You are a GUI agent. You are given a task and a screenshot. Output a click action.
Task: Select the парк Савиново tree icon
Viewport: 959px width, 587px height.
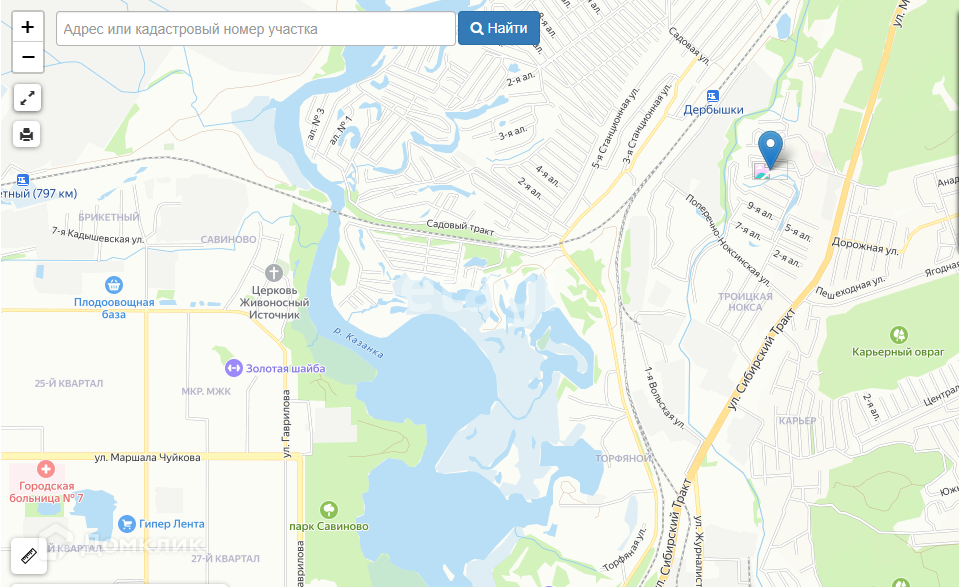[328, 509]
